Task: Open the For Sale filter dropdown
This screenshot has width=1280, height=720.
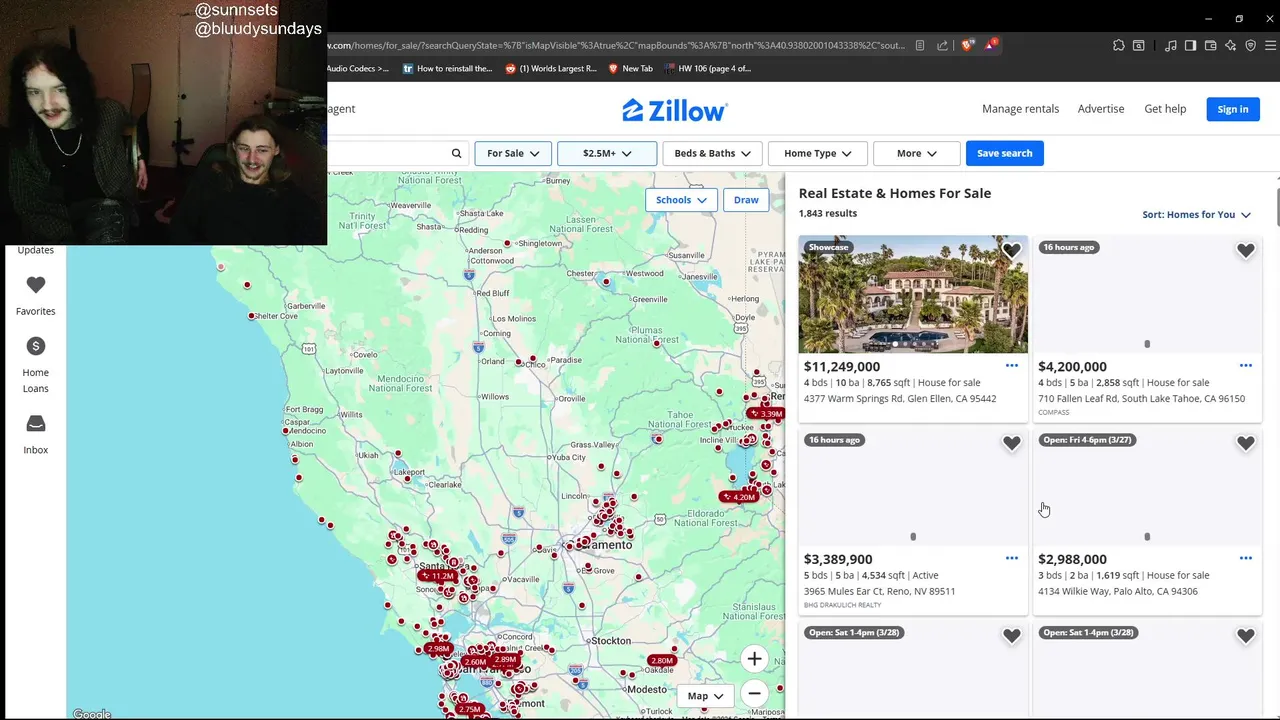Action: 513,153
